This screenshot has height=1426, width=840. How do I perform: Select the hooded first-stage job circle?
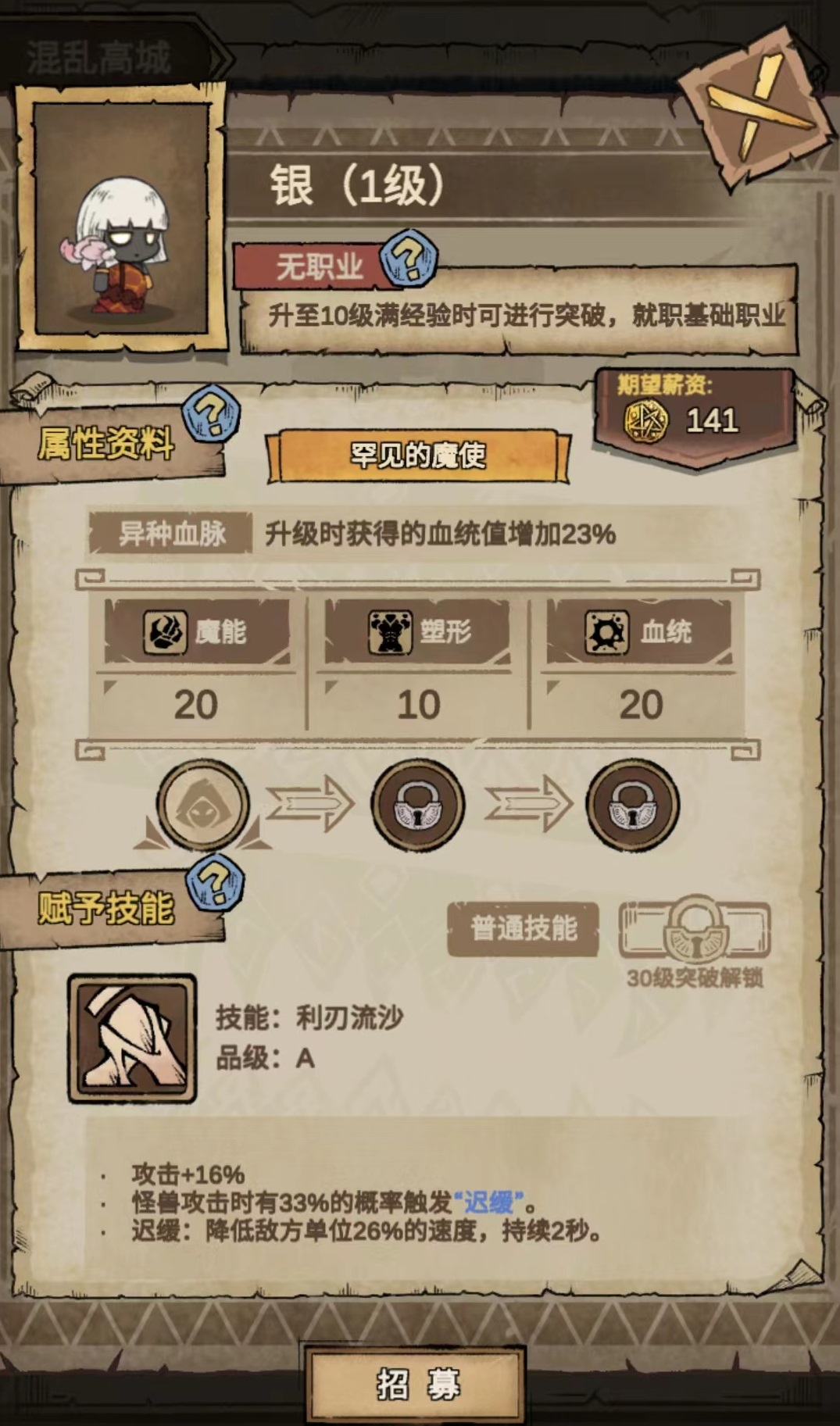[x=203, y=805]
